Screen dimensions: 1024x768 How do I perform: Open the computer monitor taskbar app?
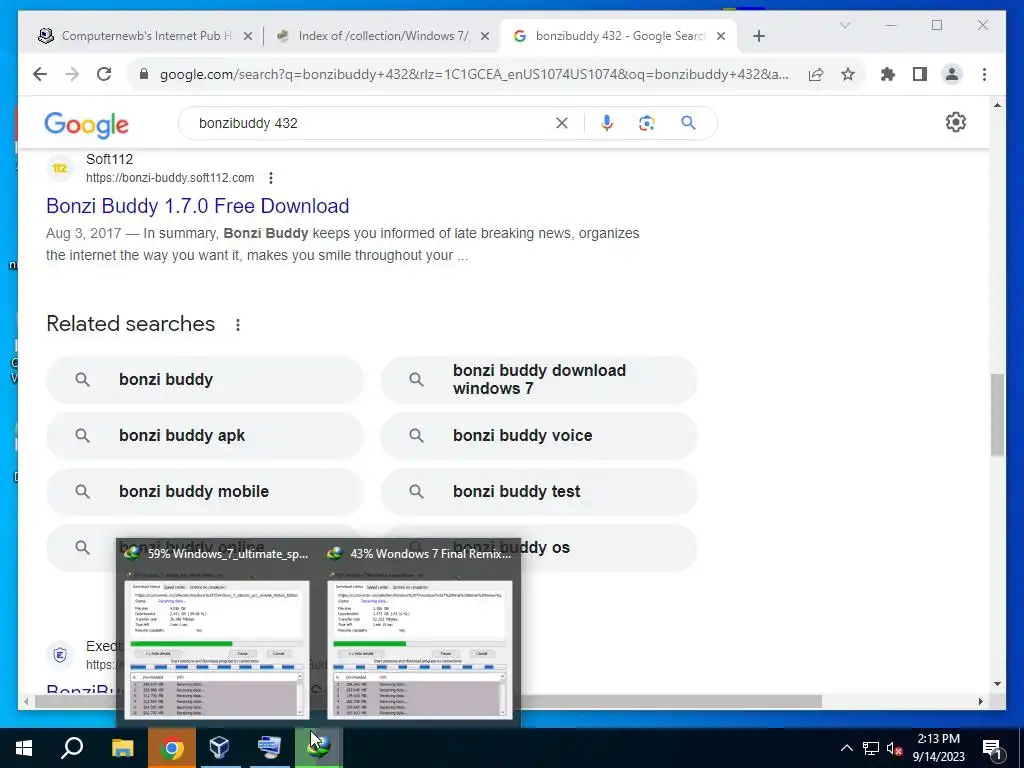click(269, 748)
